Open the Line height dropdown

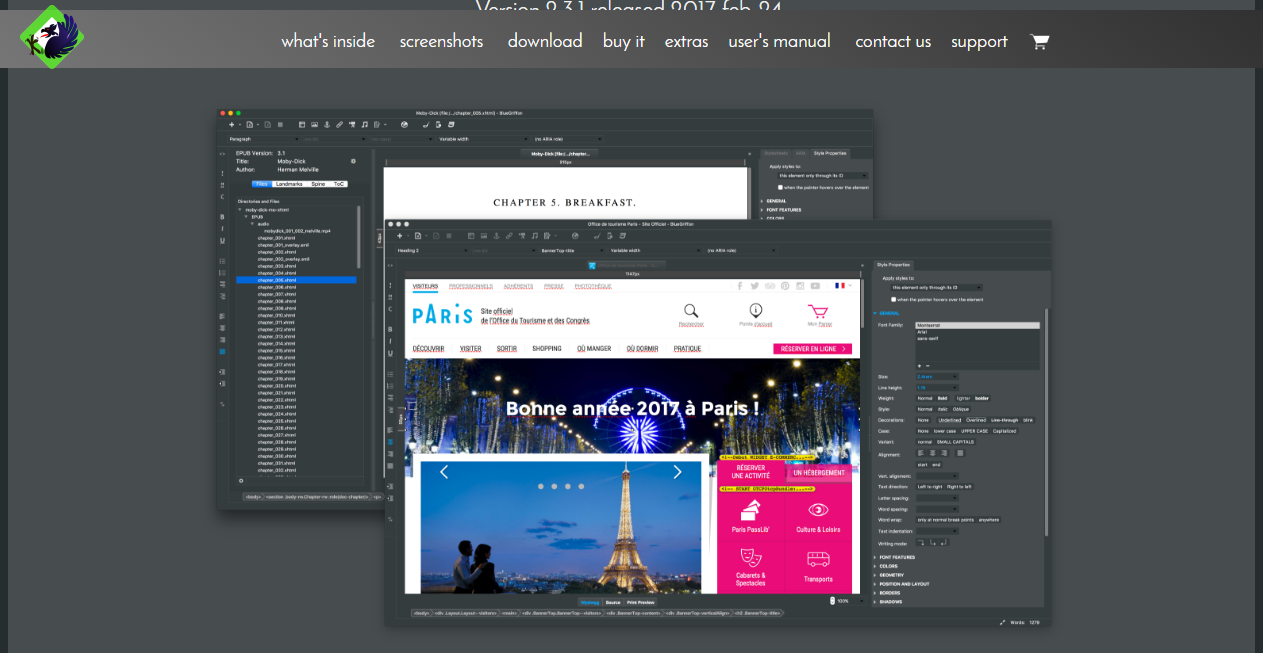tap(936, 387)
